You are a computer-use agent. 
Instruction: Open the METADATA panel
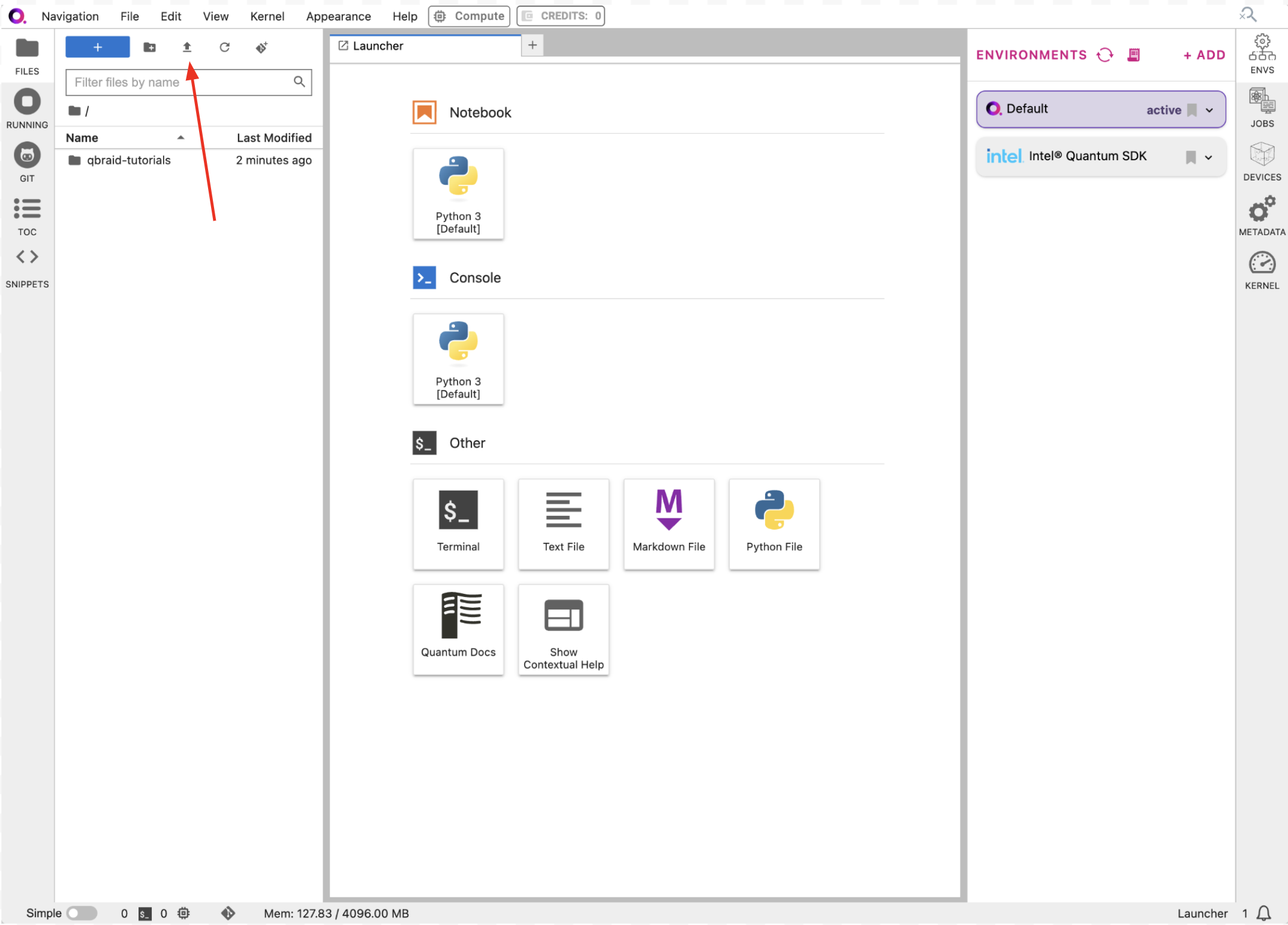coord(1262,216)
